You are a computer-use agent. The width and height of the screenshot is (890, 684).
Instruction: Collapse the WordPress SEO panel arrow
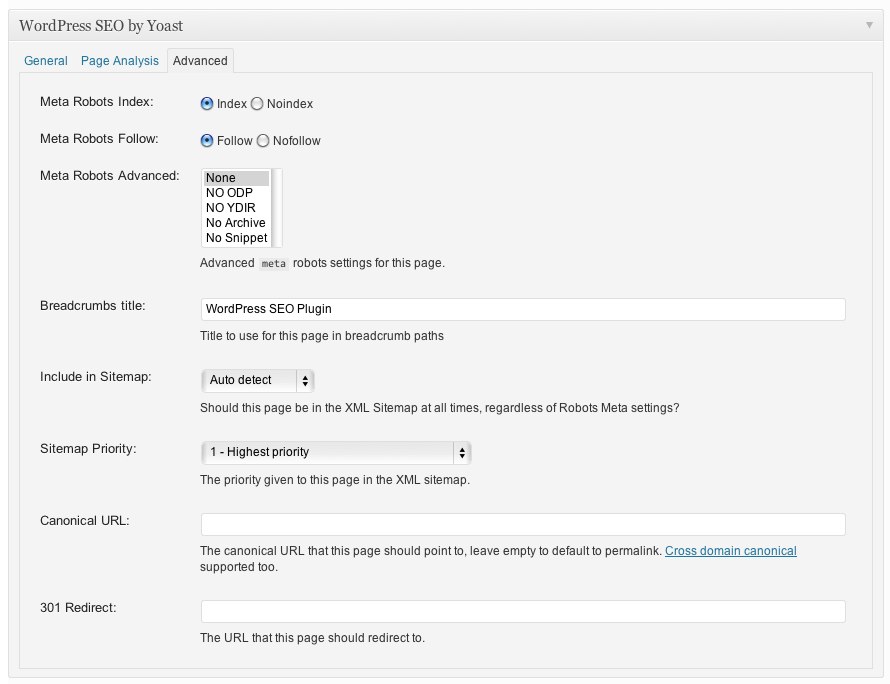tap(868, 25)
